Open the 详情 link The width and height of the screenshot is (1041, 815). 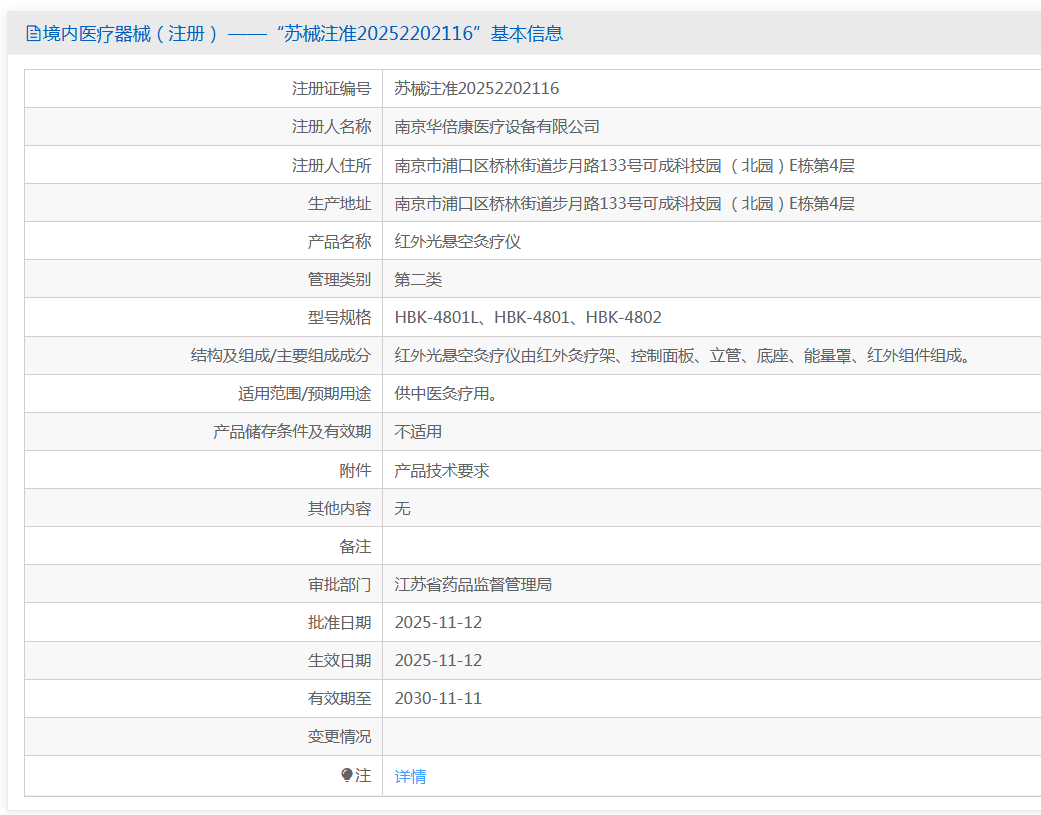[410, 776]
